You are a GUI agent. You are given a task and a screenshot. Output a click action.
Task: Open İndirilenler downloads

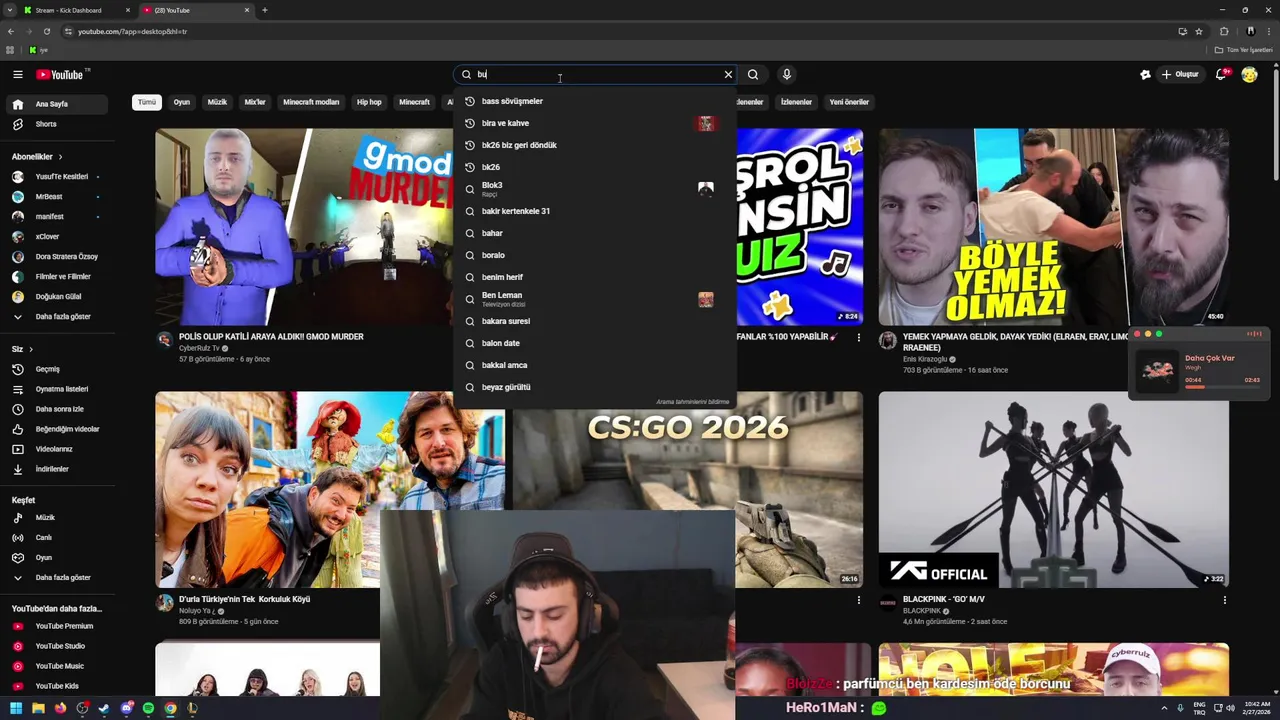coord(56,469)
